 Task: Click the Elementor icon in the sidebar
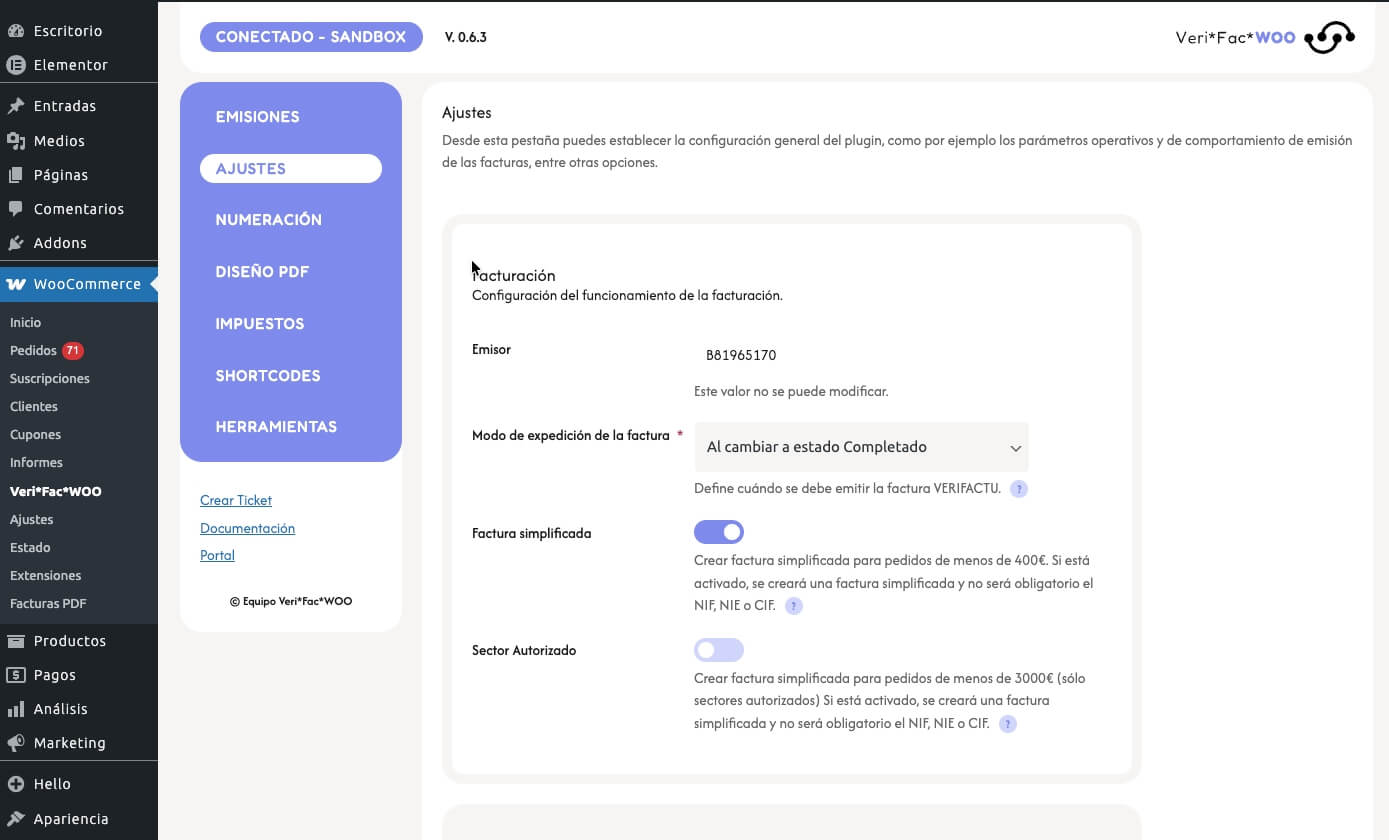pos(16,65)
